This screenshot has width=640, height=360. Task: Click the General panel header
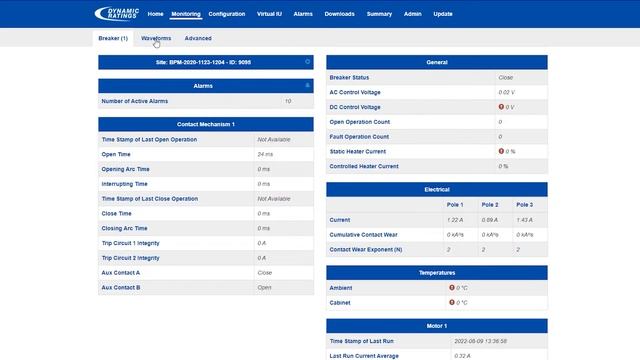437,62
